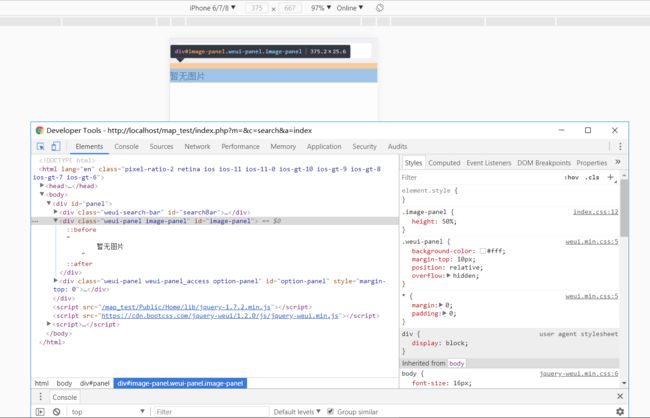650x418 pixels.
Task: Switch to the Elements tab
Action: (x=89, y=146)
